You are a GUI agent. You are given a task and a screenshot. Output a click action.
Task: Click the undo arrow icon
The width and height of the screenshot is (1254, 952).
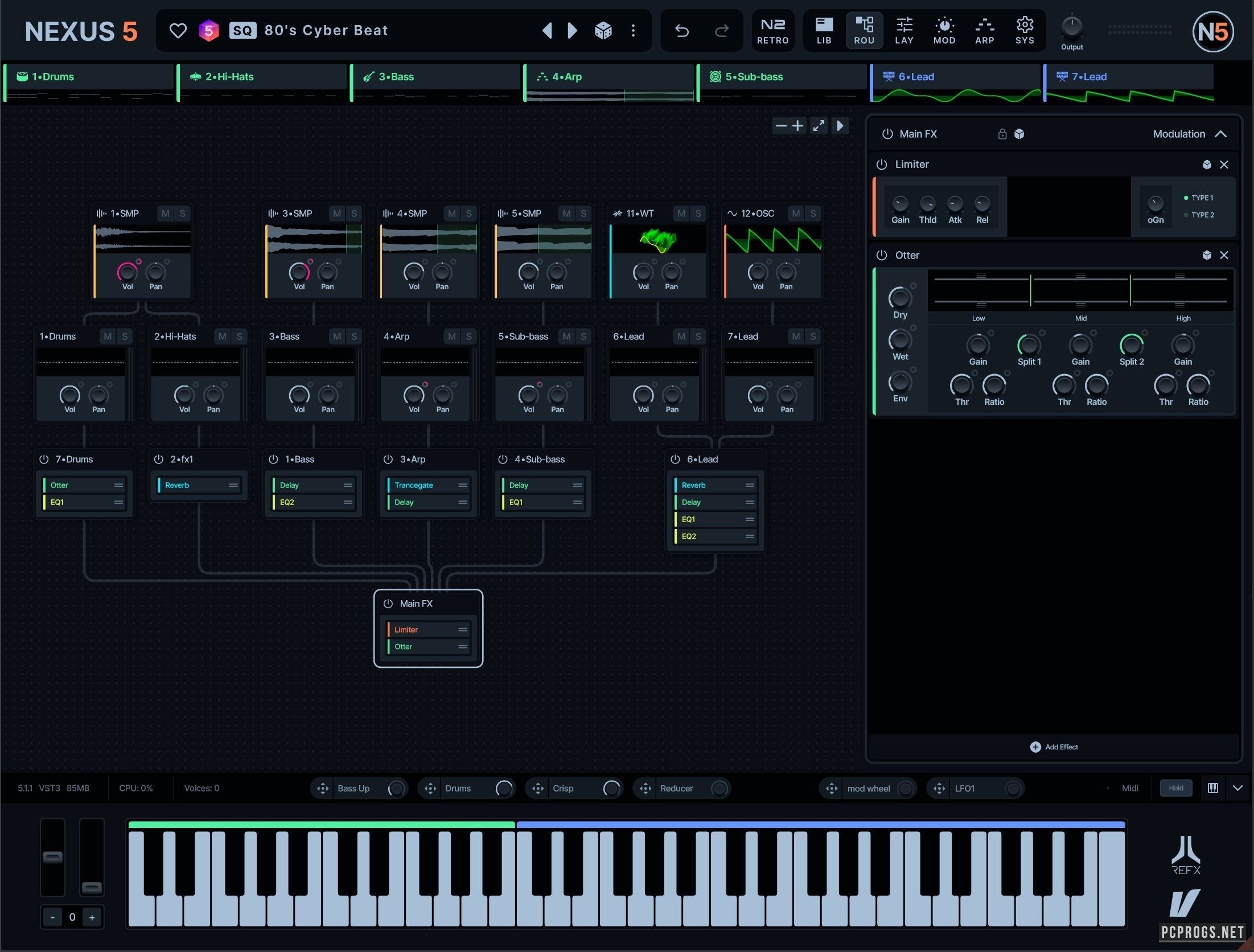click(x=681, y=31)
